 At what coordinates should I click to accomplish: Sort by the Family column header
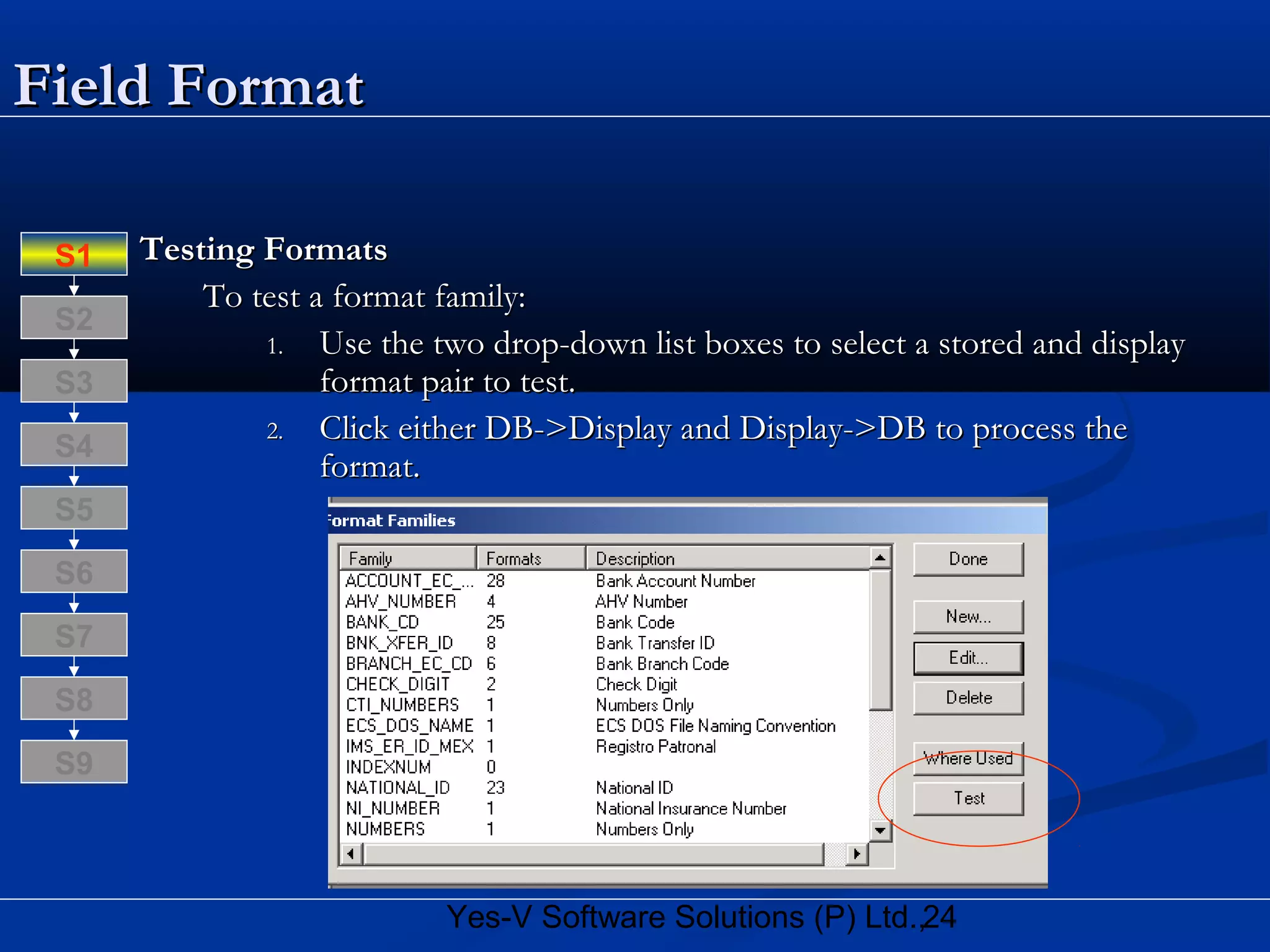[409, 558]
